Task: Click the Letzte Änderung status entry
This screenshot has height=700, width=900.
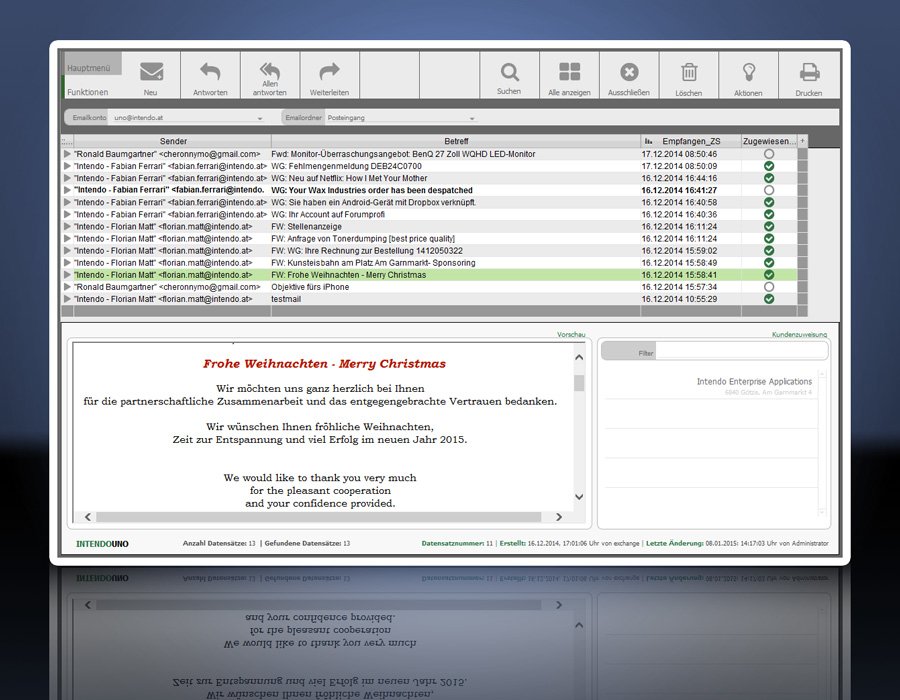Action: 737,543
